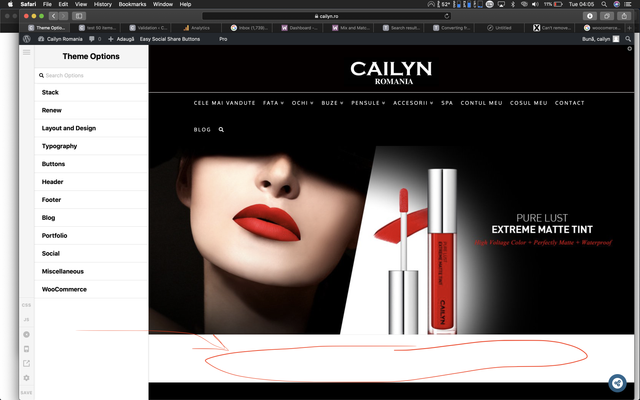Save theme options with SAVE button
Image resolution: width=640 pixels, height=400 pixels.
[27, 393]
